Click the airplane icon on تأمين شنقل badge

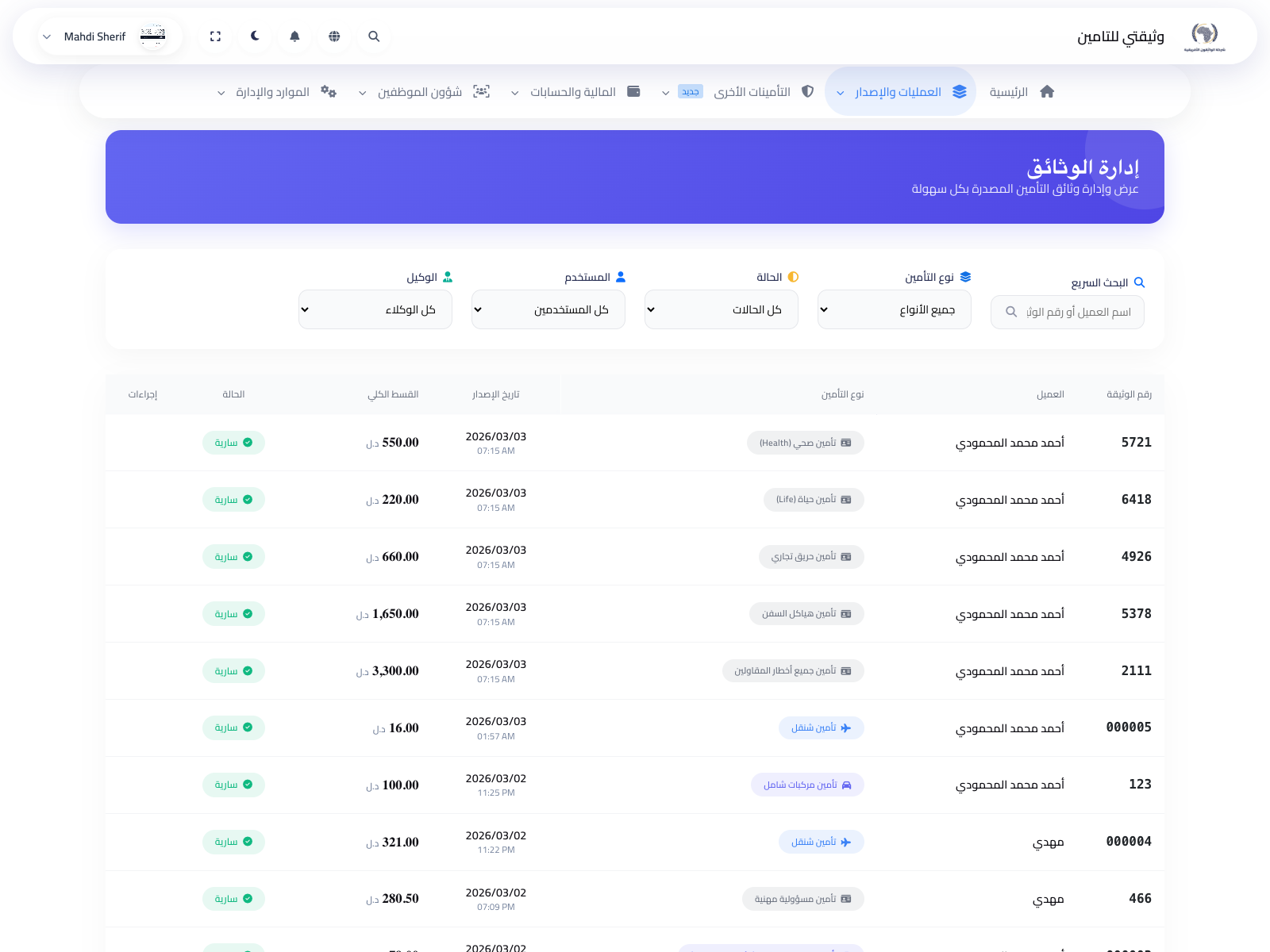[847, 727]
